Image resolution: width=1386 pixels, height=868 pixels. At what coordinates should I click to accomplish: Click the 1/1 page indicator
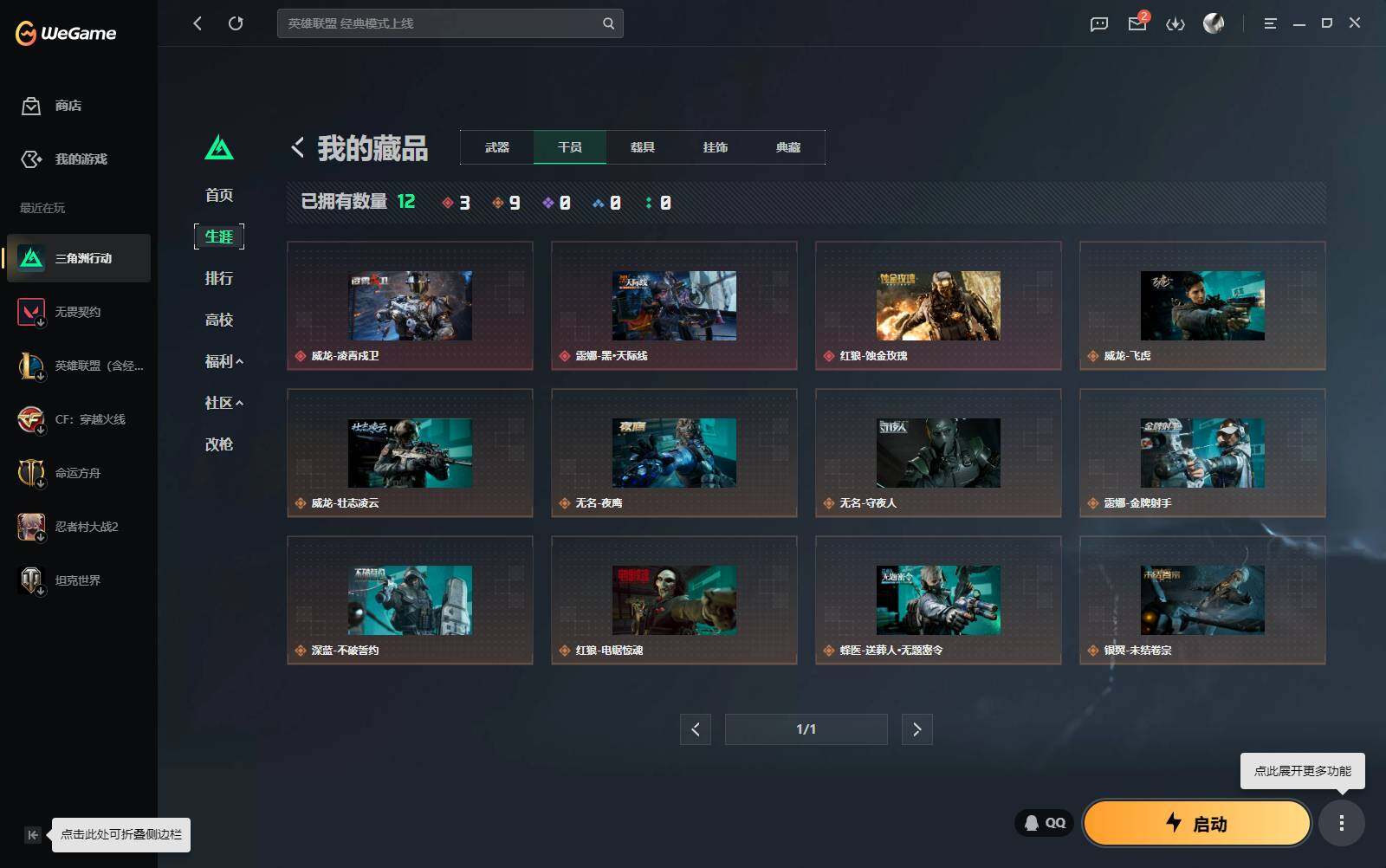(x=806, y=729)
